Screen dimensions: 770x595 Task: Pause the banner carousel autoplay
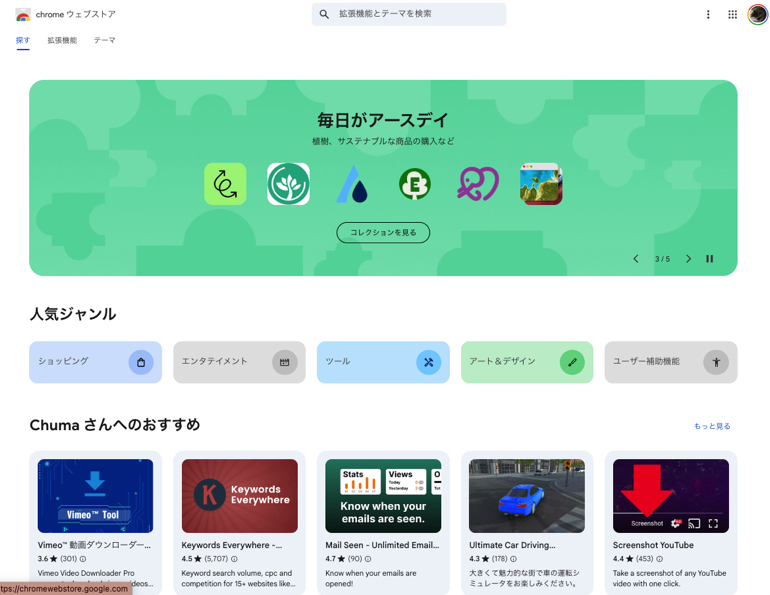[710, 259]
